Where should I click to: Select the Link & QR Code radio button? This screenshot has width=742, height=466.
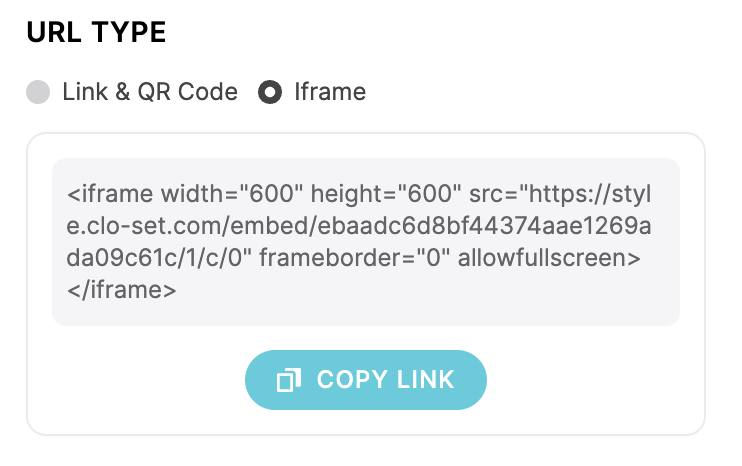[38, 92]
